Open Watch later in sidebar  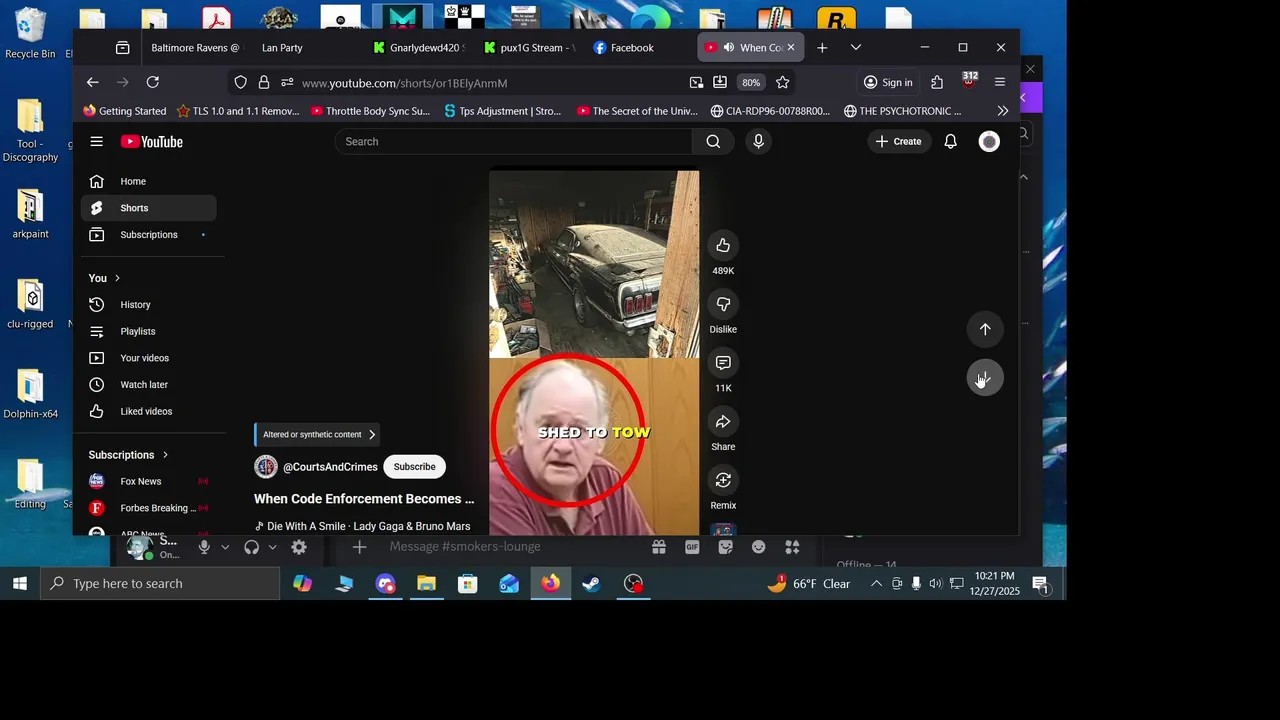pyautogui.click(x=149, y=385)
